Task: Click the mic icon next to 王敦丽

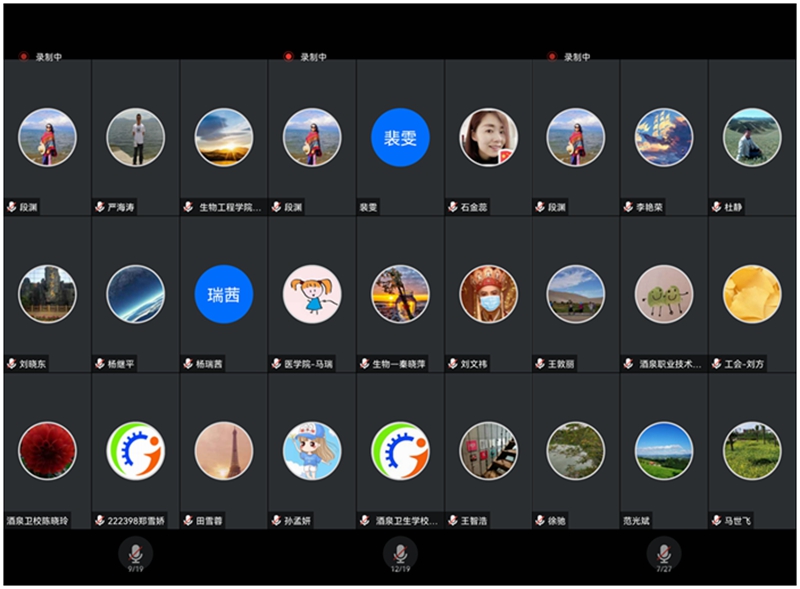Action: [x=540, y=364]
